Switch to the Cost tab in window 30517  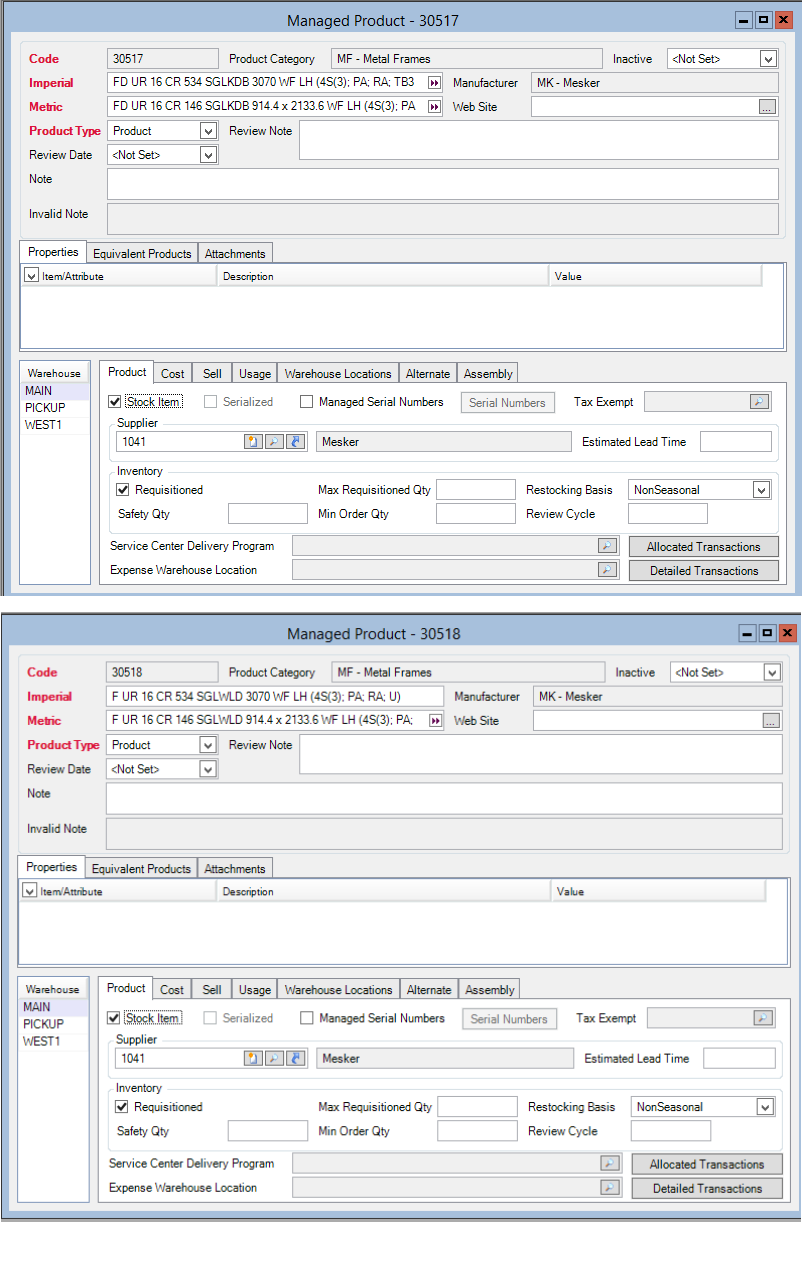(173, 374)
